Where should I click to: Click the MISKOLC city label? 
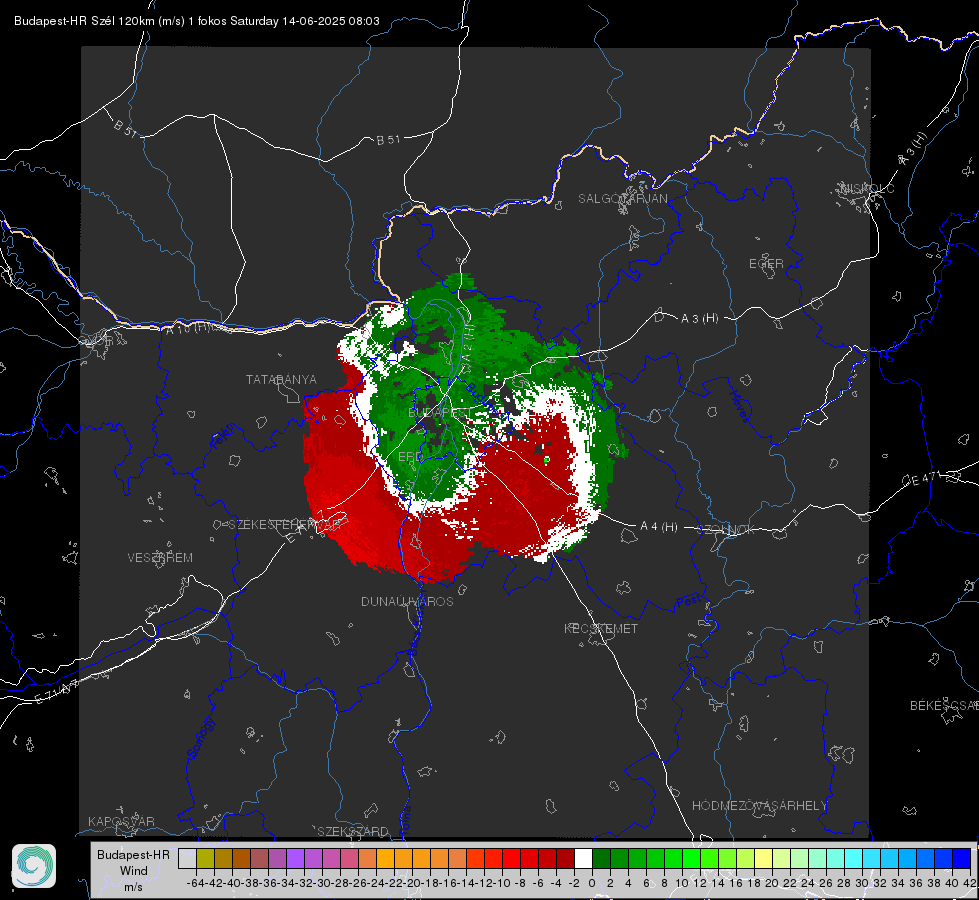(x=867, y=189)
